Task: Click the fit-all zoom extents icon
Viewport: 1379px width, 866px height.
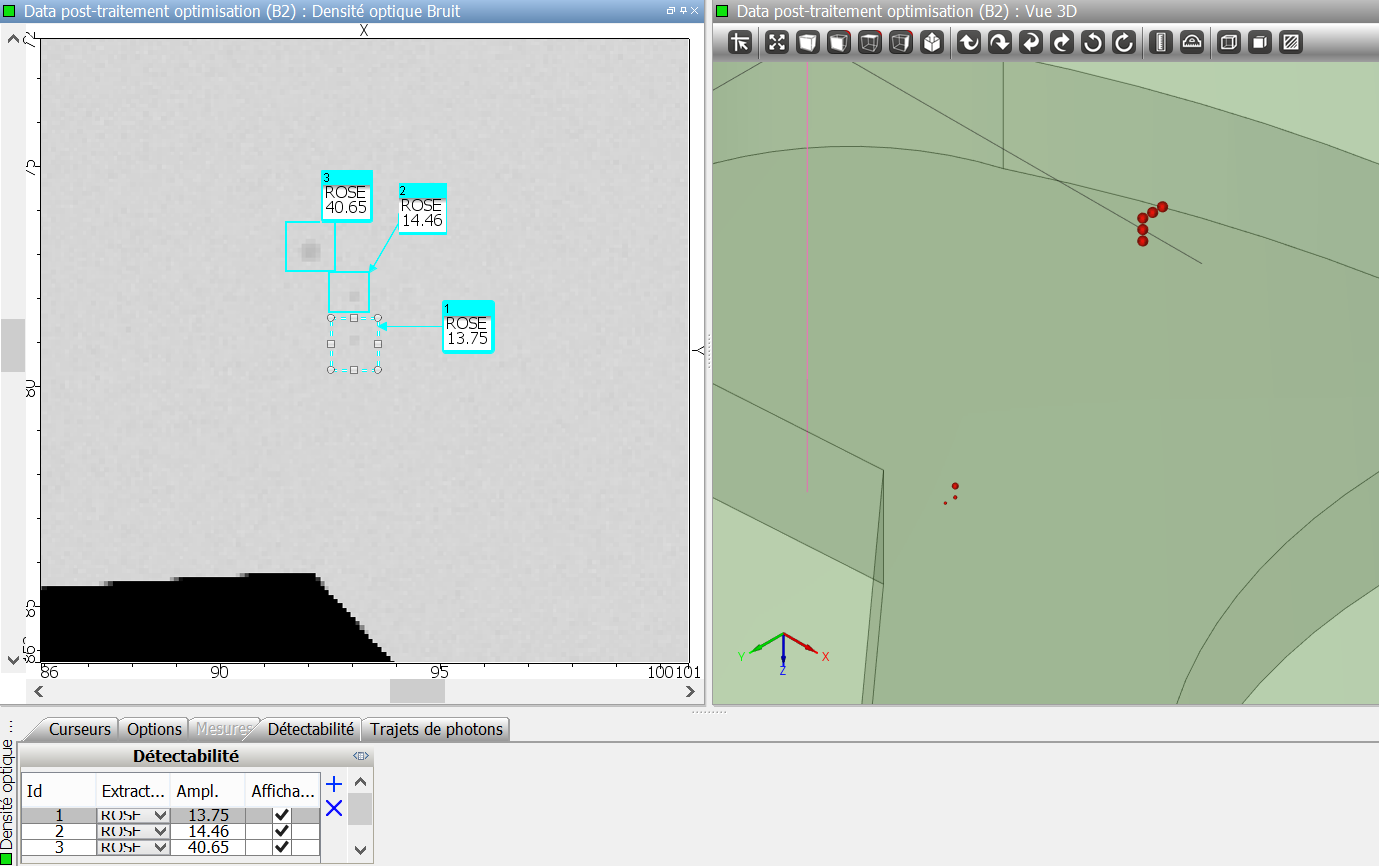Action: (x=777, y=43)
